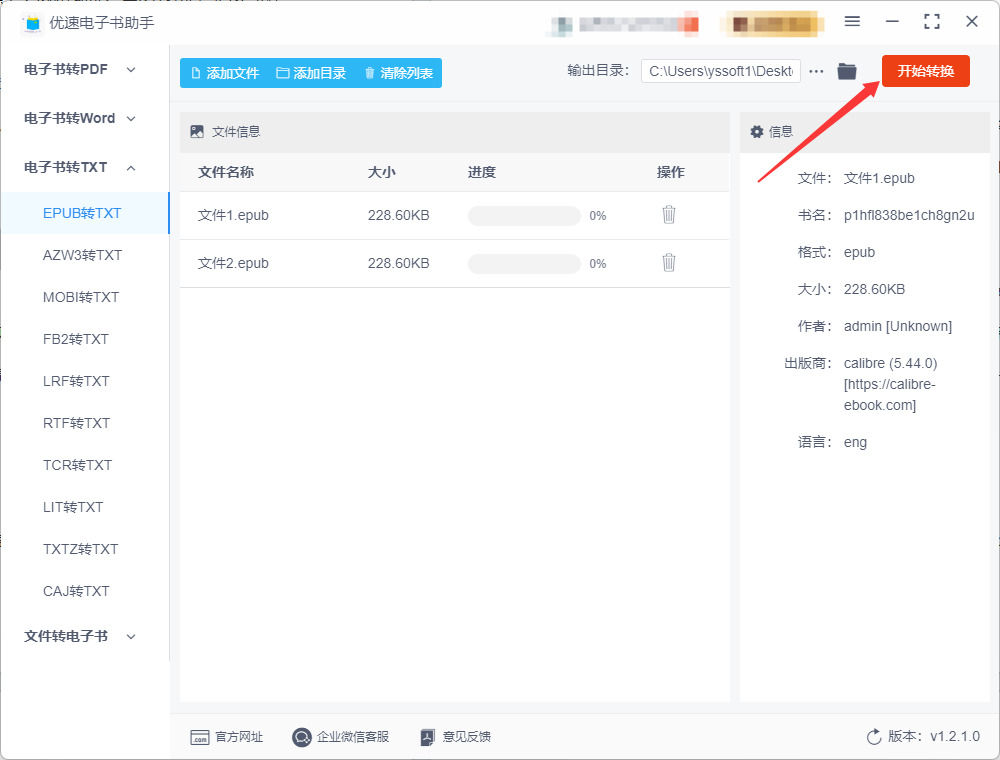Click the 优速电子书助手 app logo
The height and width of the screenshot is (760, 1000).
click(x=32, y=24)
